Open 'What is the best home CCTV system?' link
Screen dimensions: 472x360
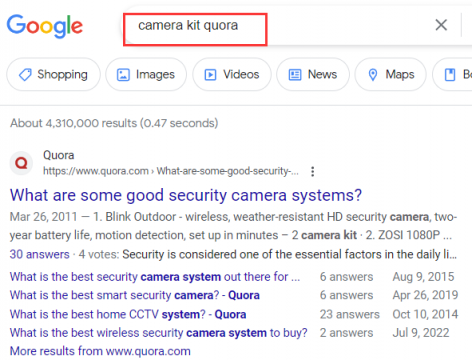[128, 314]
